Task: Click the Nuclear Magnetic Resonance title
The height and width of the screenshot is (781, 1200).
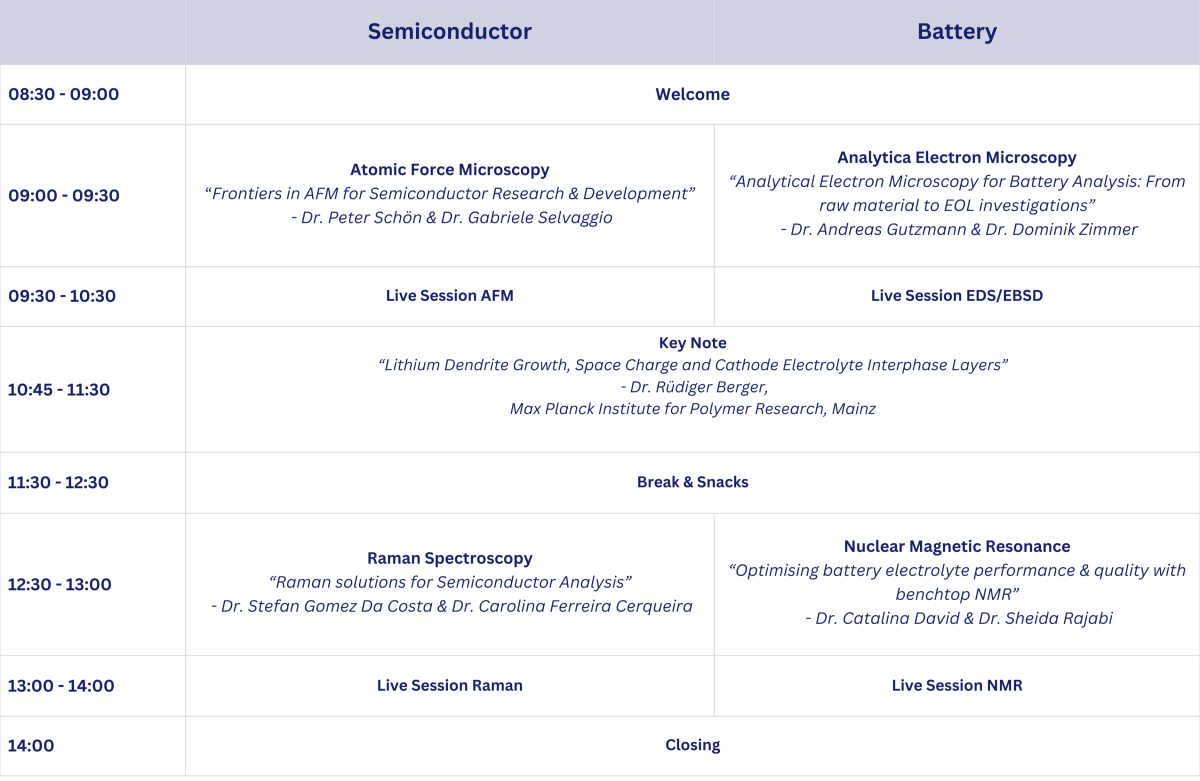Action: [x=956, y=546]
